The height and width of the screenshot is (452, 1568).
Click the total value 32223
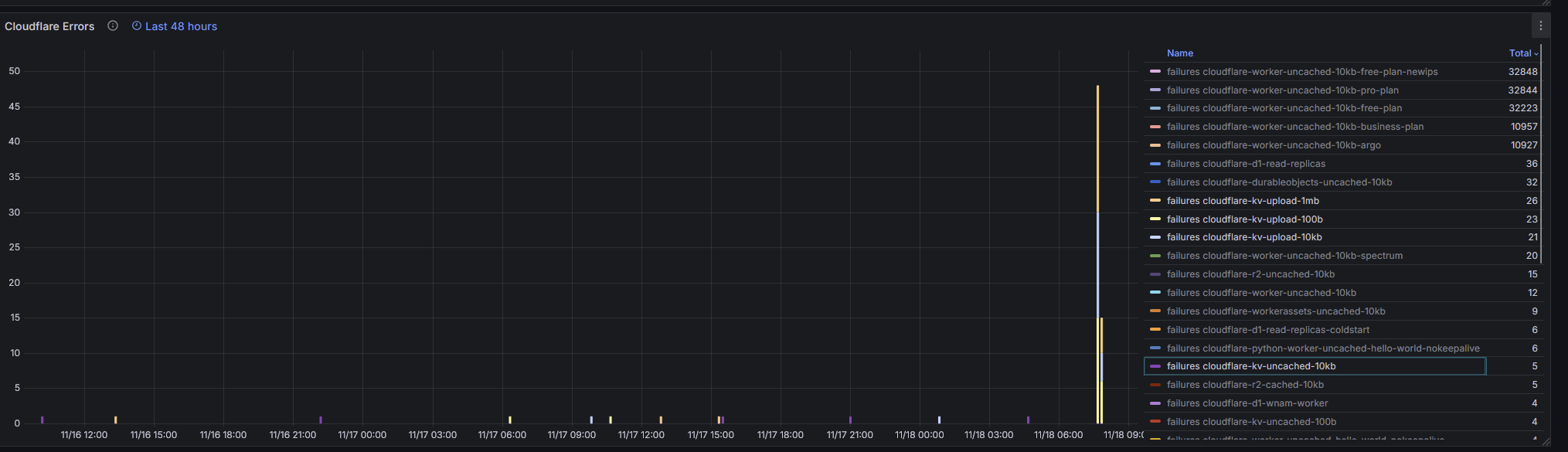pos(1522,108)
